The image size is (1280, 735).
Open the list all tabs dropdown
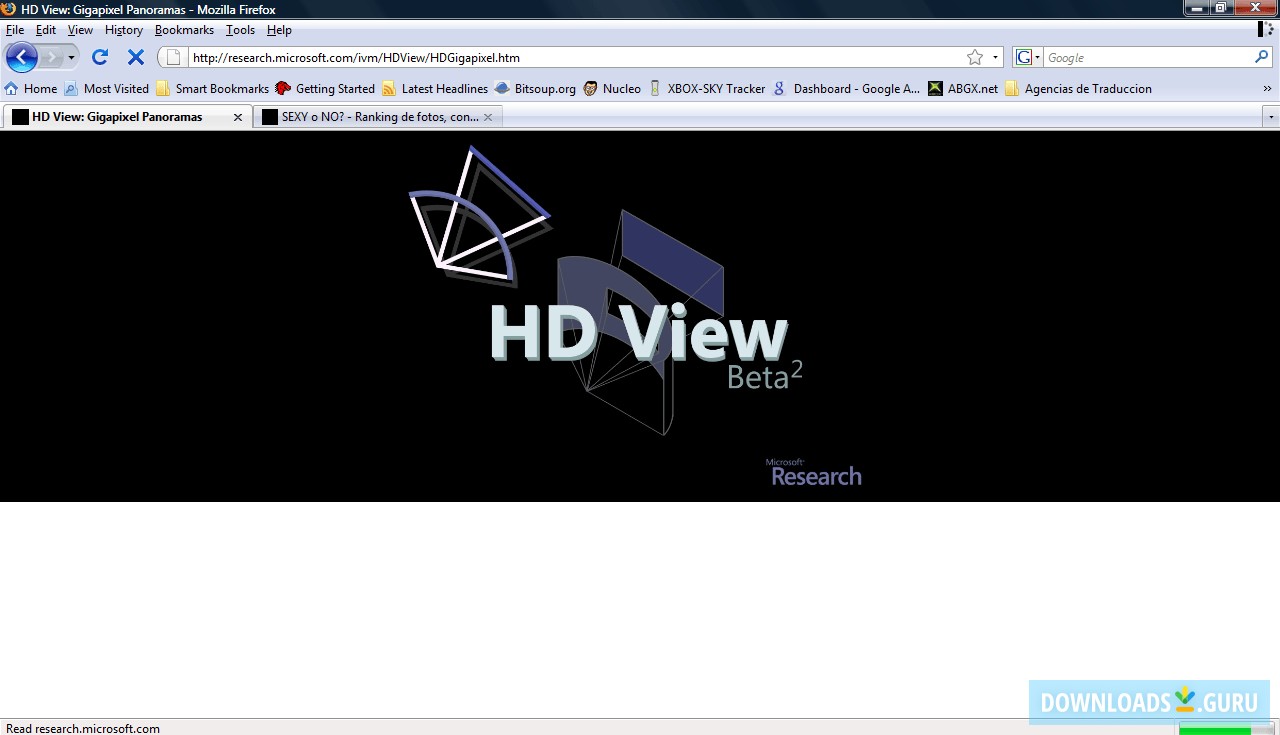click(x=1271, y=117)
